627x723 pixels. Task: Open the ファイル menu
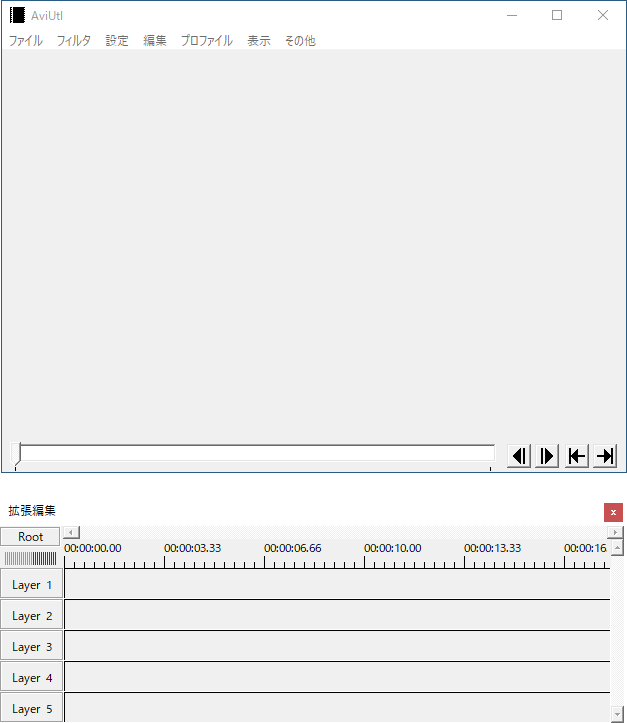click(x=26, y=41)
